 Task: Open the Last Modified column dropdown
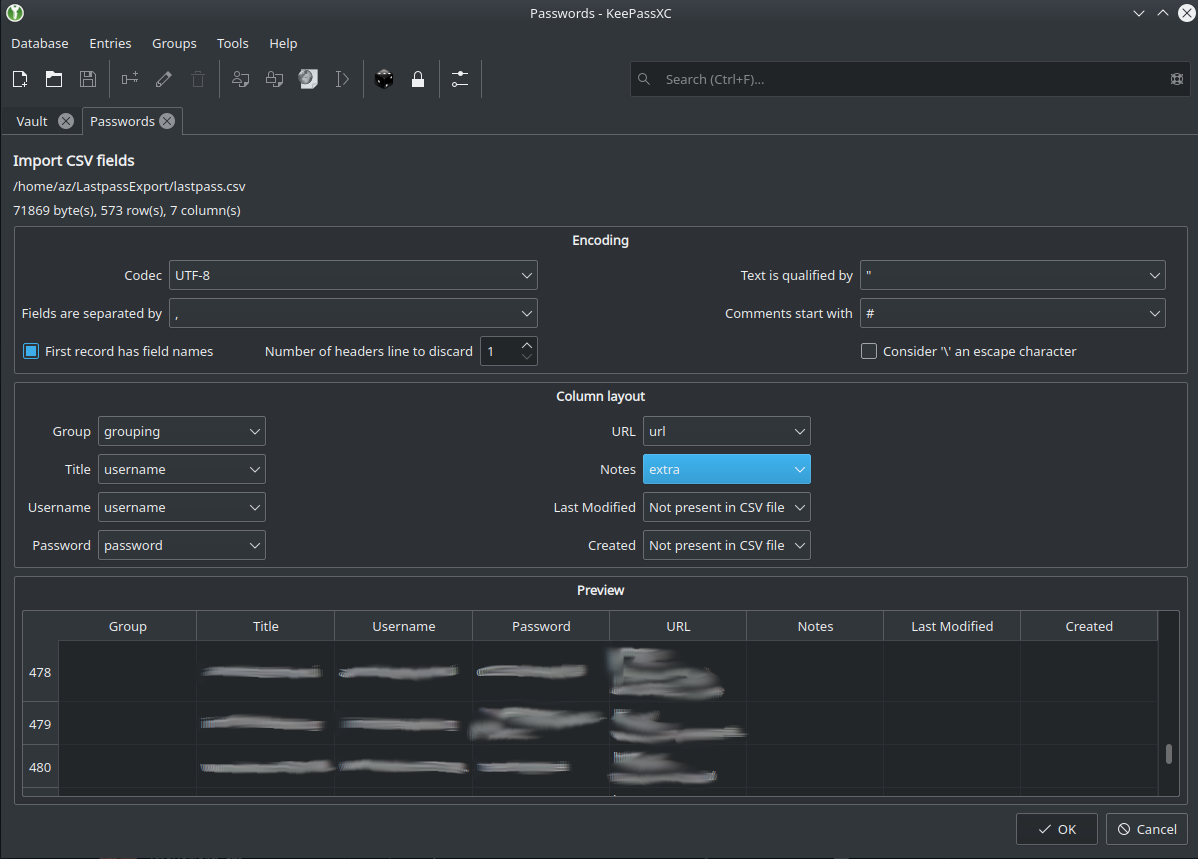coord(727,507)
